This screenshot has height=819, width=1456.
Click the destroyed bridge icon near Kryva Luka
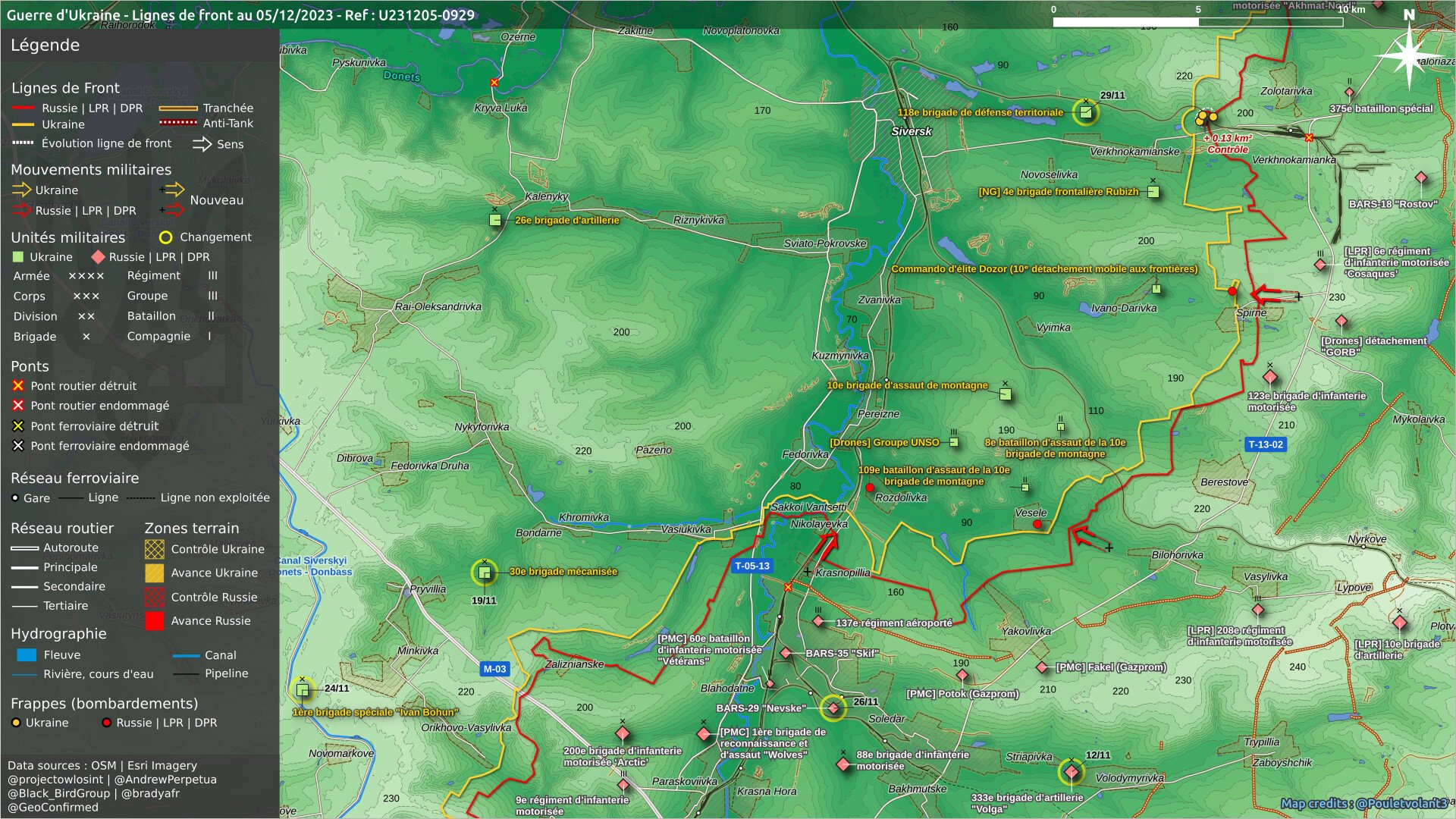tap(494, 83)
